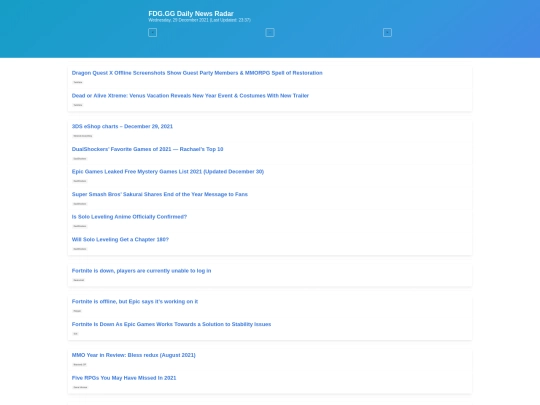Open the Dragon Quest X Offline Screenshots article
Screen dimensions: 540x405
tap(197, 73)
